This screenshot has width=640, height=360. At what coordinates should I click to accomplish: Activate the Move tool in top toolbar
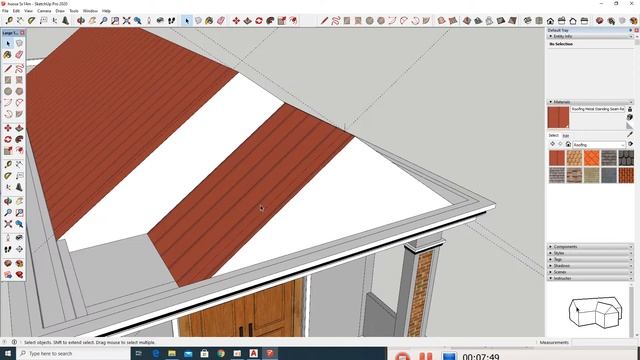[x=236, y=20]
